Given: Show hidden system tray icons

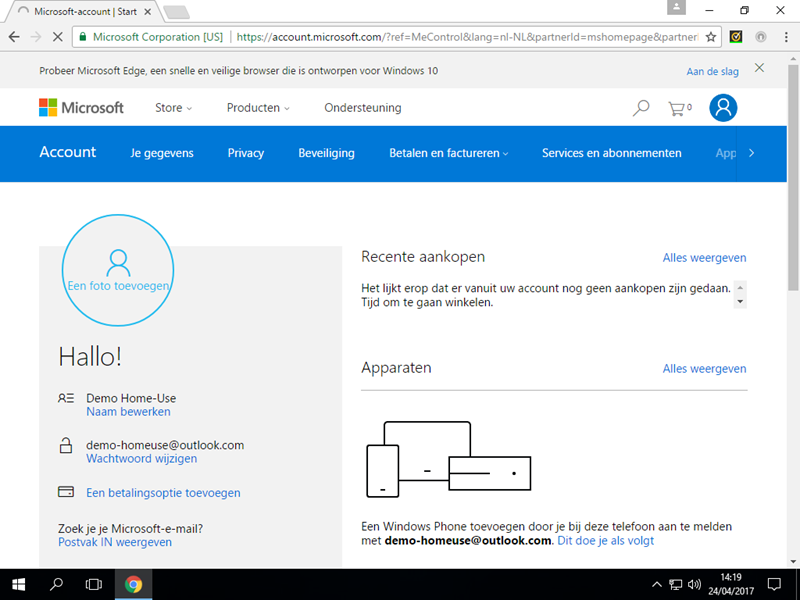Looking at the screenshot, I should click(657, 585).
